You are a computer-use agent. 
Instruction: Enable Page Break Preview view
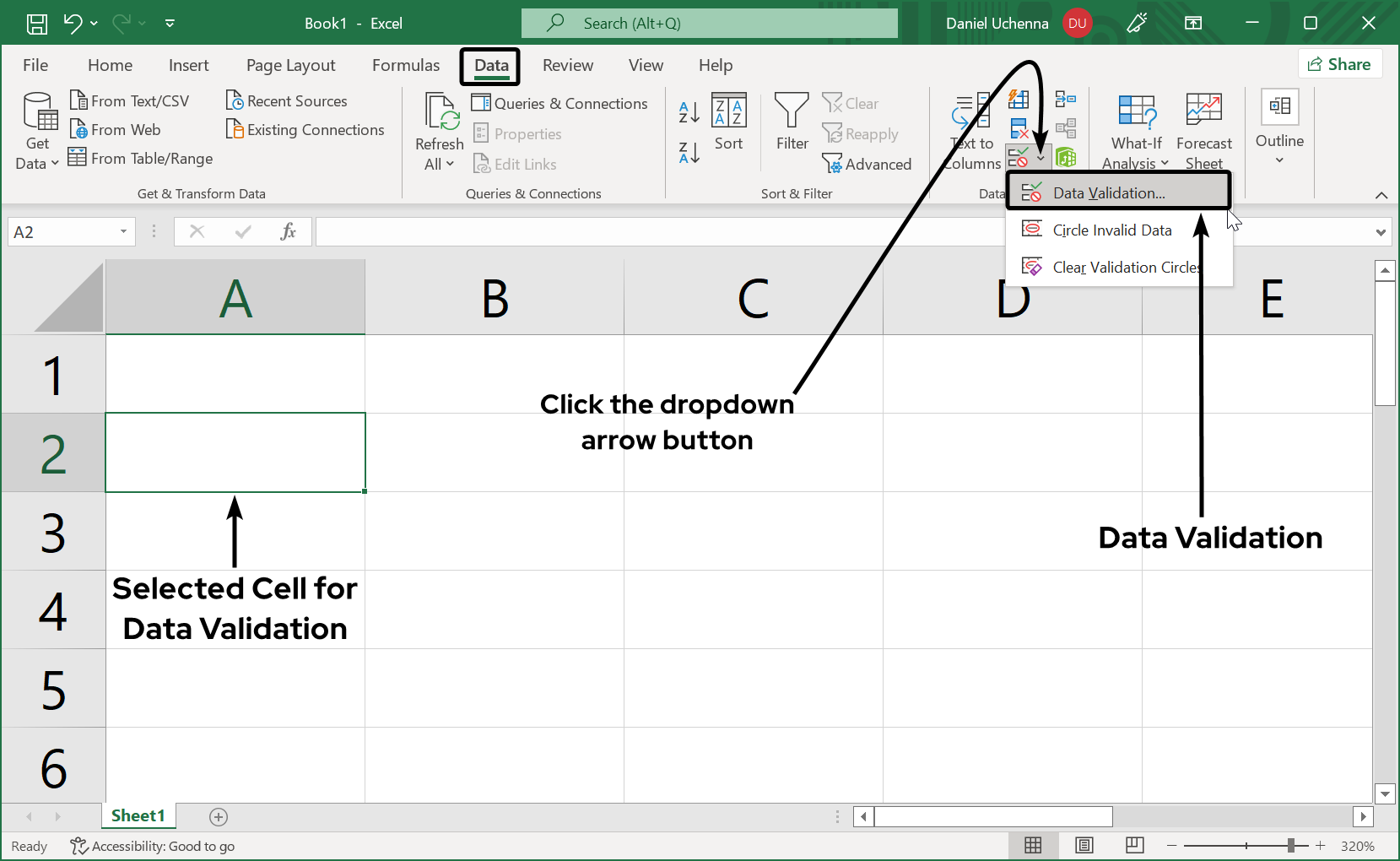tap(1134, 845)
